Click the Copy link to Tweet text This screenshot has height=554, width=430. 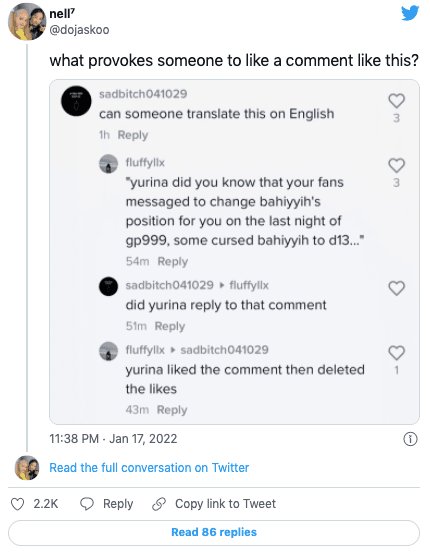click(225, 504)
